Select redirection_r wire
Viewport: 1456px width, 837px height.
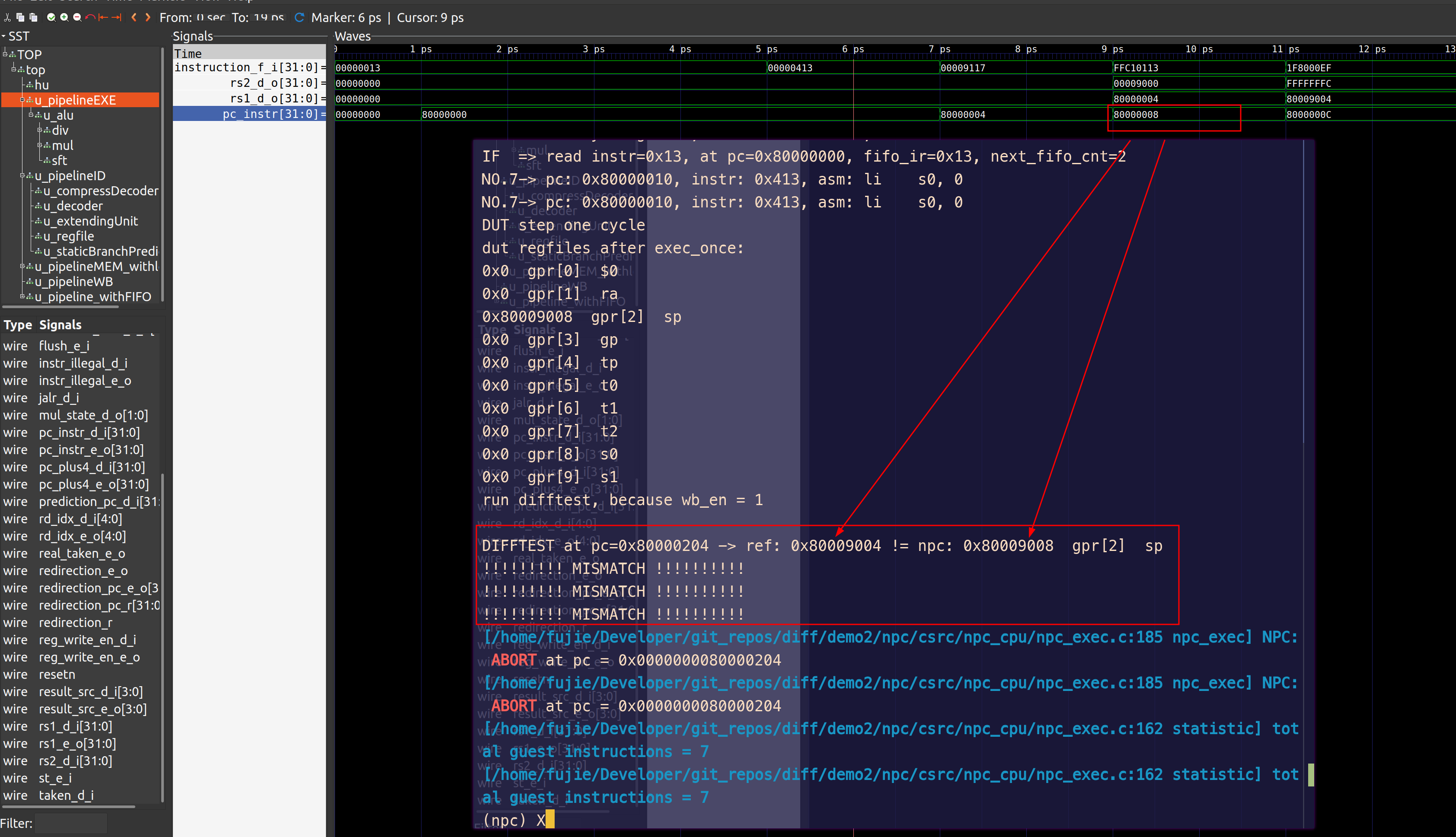point(75,623)
